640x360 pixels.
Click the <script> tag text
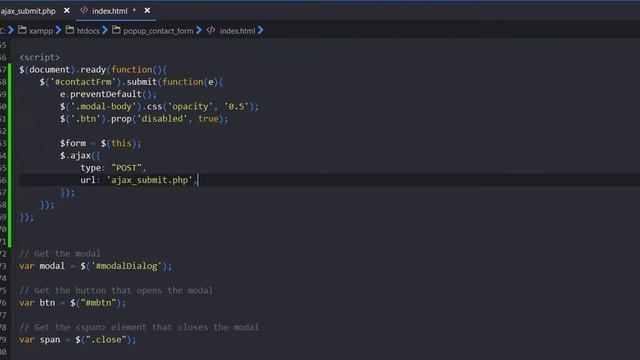click(x=40, y=58)
